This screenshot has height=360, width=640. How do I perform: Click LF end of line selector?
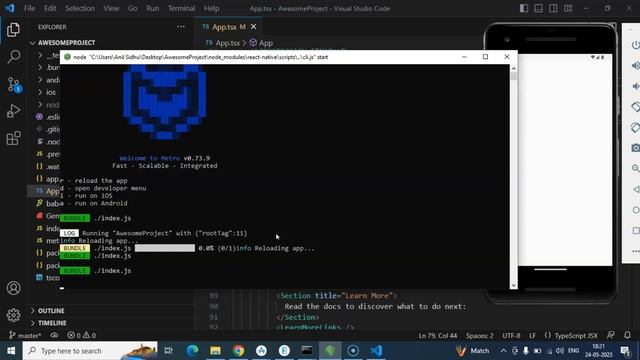pyautogui.click(x=533, y=336)
